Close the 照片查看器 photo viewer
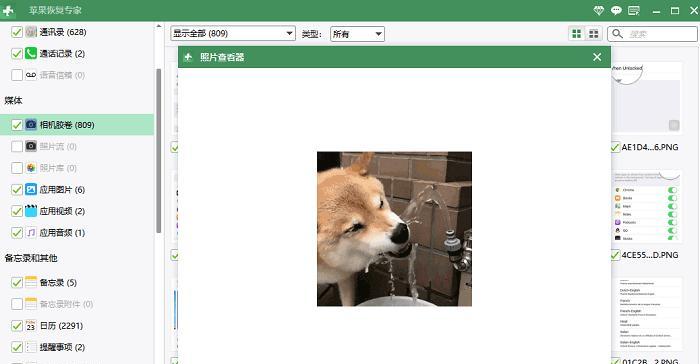The image size is (700, 364). point(597,57)
